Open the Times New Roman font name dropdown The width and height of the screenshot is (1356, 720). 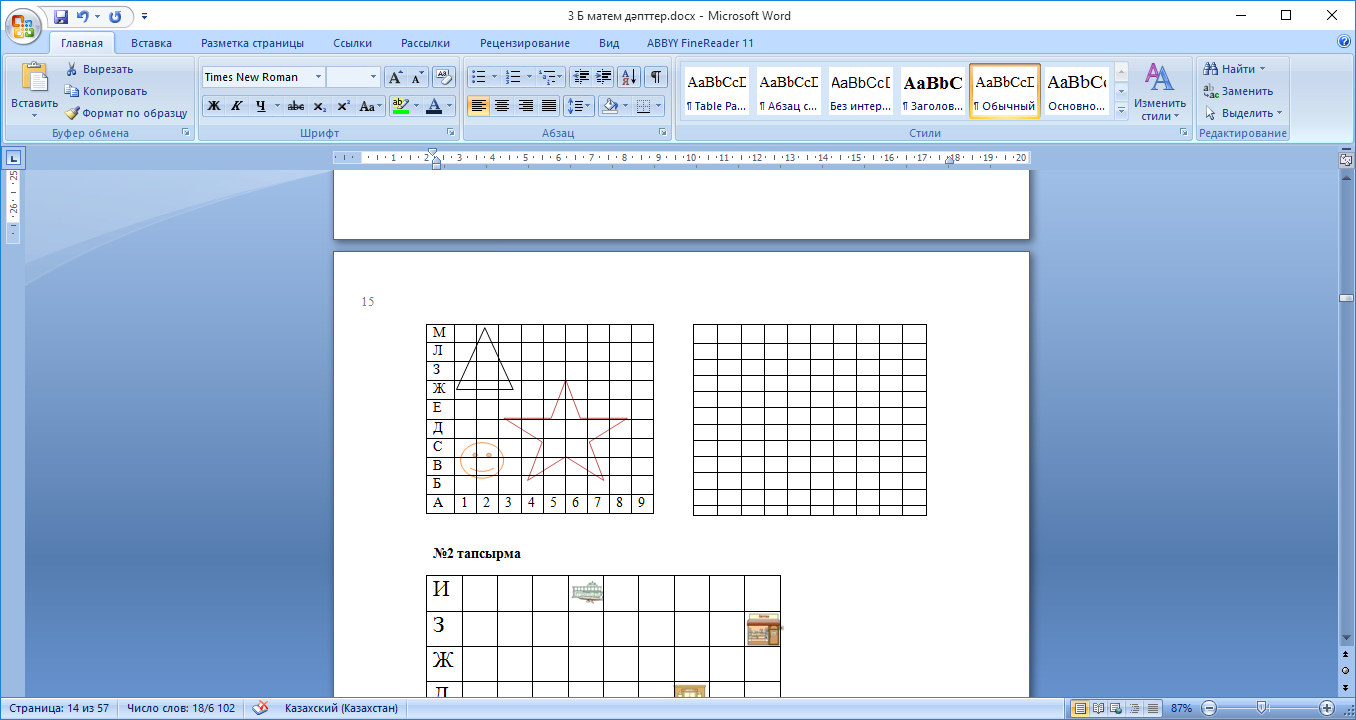[x=318, y=77]
